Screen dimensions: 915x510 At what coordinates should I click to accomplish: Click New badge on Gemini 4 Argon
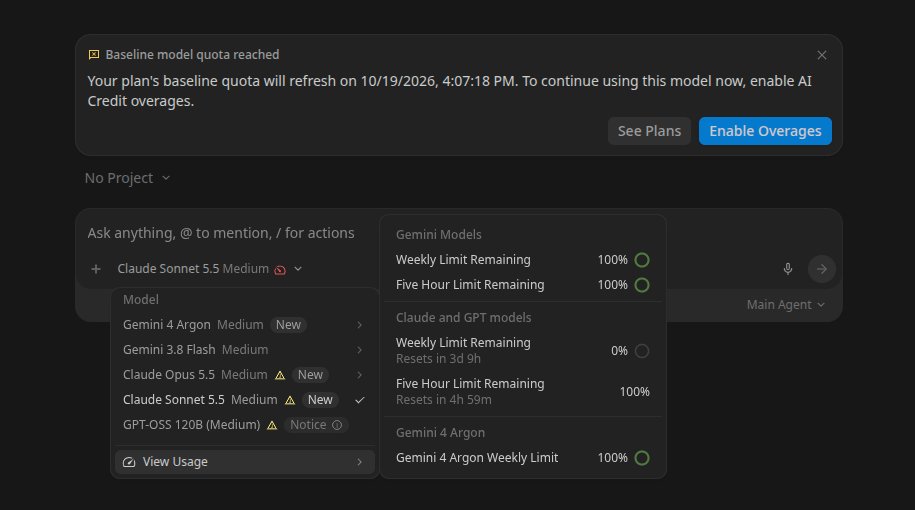click(x=288, y=324)
